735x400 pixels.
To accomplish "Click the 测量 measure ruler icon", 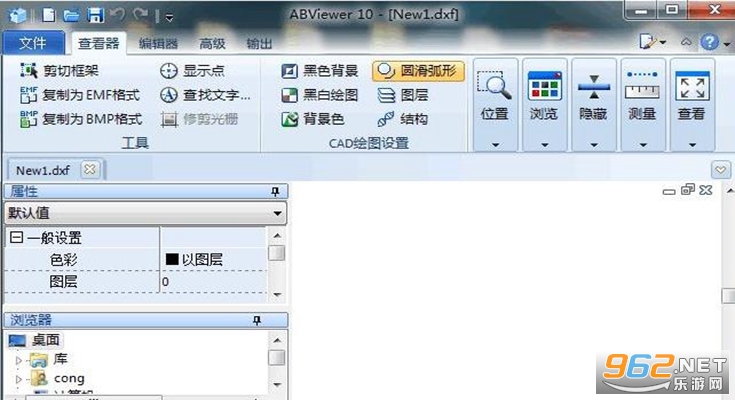I will [x=642, y=86].
